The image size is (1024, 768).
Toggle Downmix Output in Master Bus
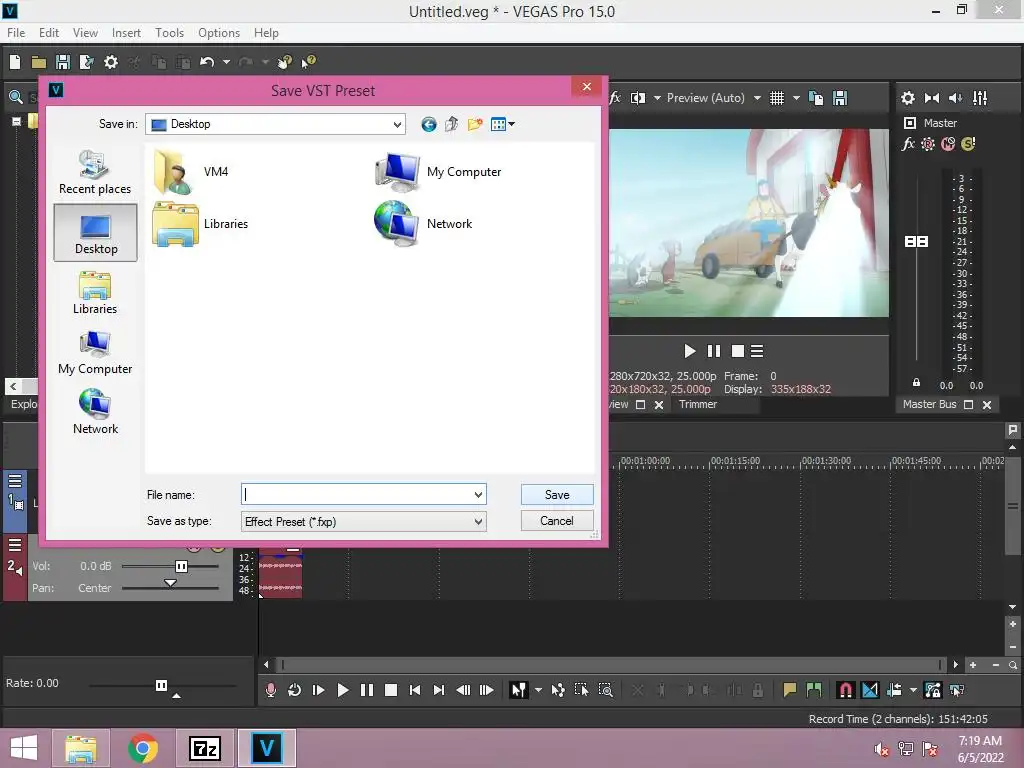tap(932, 98)
